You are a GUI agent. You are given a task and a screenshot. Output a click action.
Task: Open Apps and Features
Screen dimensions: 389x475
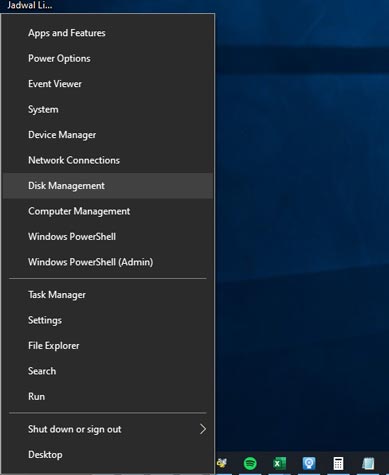pos(108,33)
